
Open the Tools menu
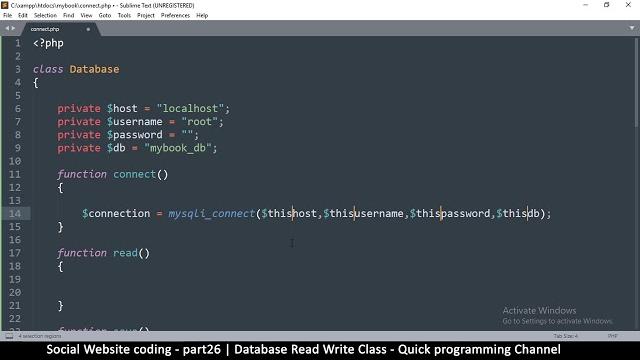click(124, 16)
